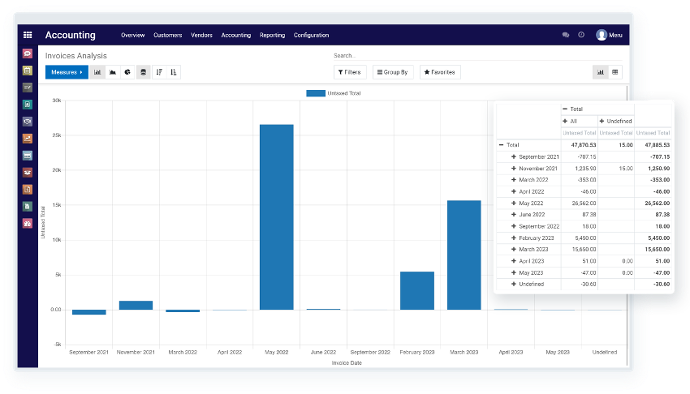
Task: Open the apps grid menu icon
Action: point(28,35)
